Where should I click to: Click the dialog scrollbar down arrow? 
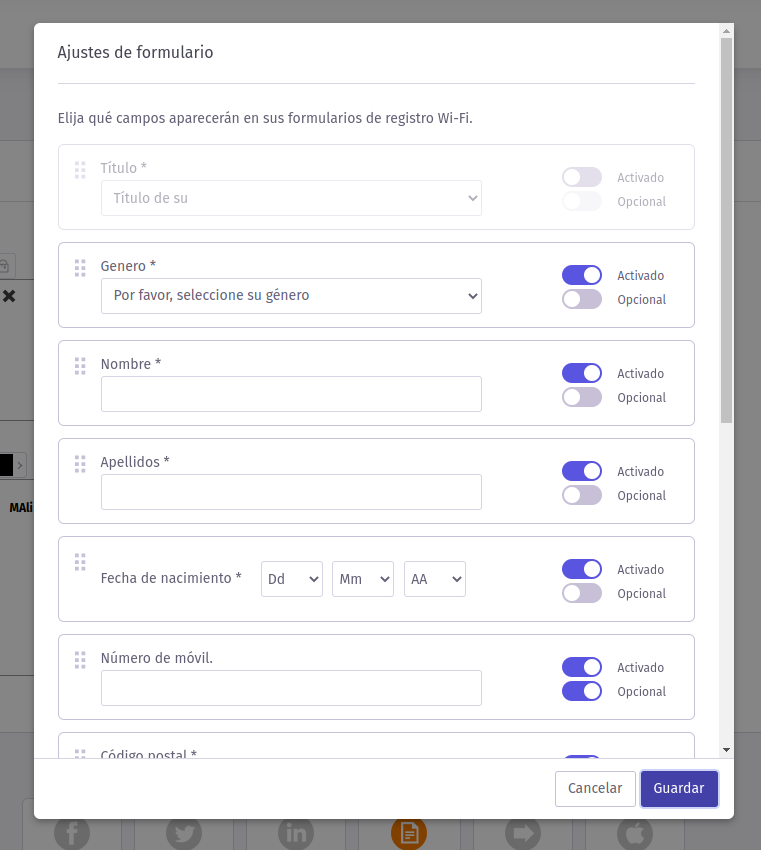[726, 750]
